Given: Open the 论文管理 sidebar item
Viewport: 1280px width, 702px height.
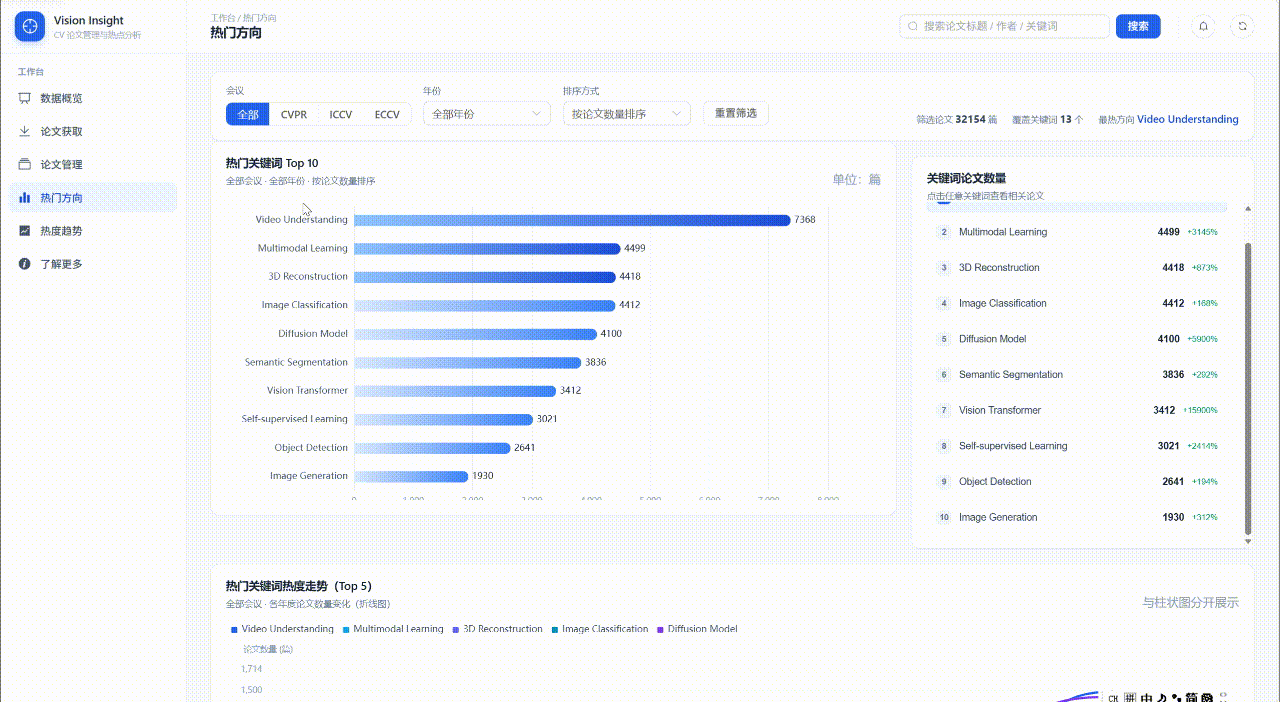Looking at the screenshot, I should (x=93, y=165).
